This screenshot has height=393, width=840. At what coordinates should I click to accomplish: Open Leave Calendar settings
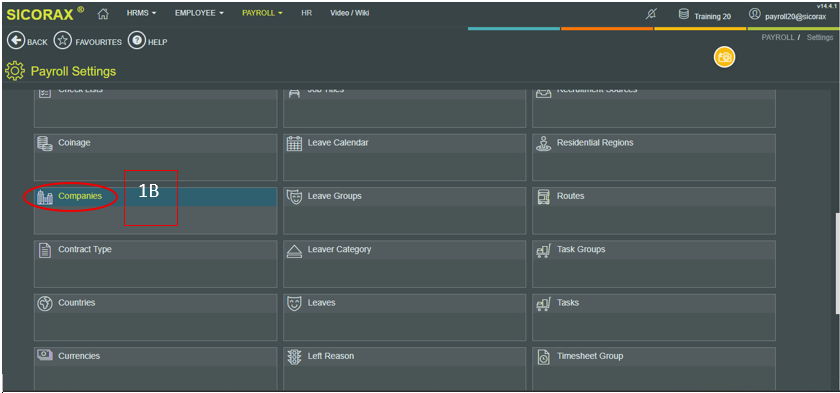coord(404,157)
